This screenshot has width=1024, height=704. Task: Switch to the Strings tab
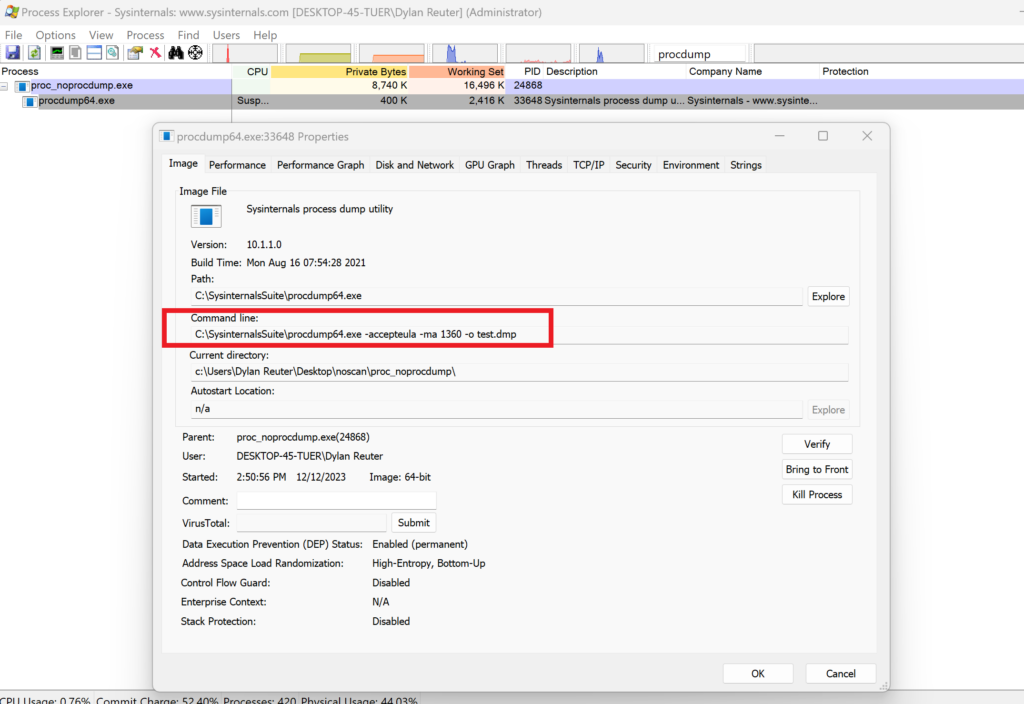745,165
